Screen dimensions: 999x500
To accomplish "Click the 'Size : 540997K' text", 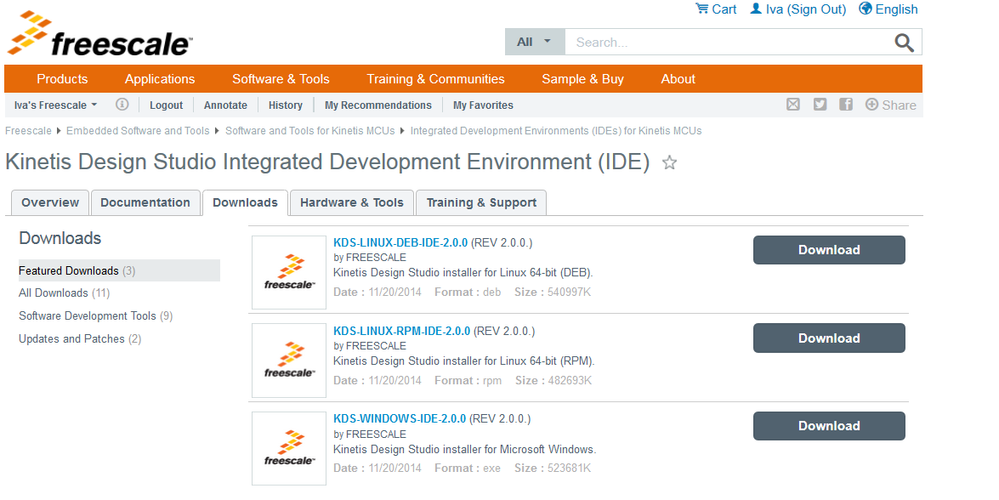I will pos(552,292).
